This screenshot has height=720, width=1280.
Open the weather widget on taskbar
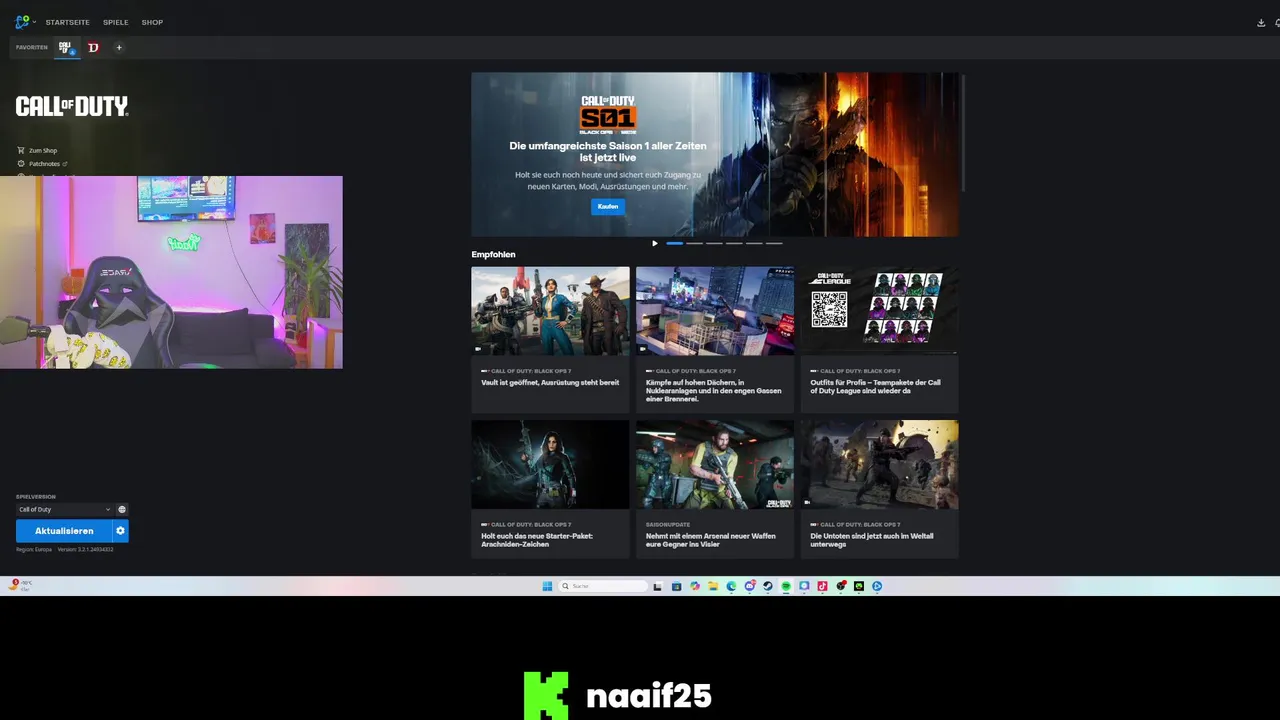(20, 585)
